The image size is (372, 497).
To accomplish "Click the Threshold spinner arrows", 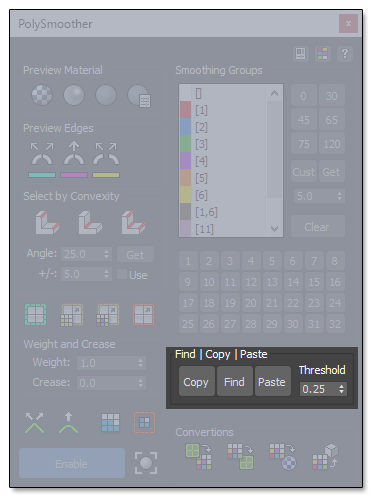I will click(x=341, y=389).
